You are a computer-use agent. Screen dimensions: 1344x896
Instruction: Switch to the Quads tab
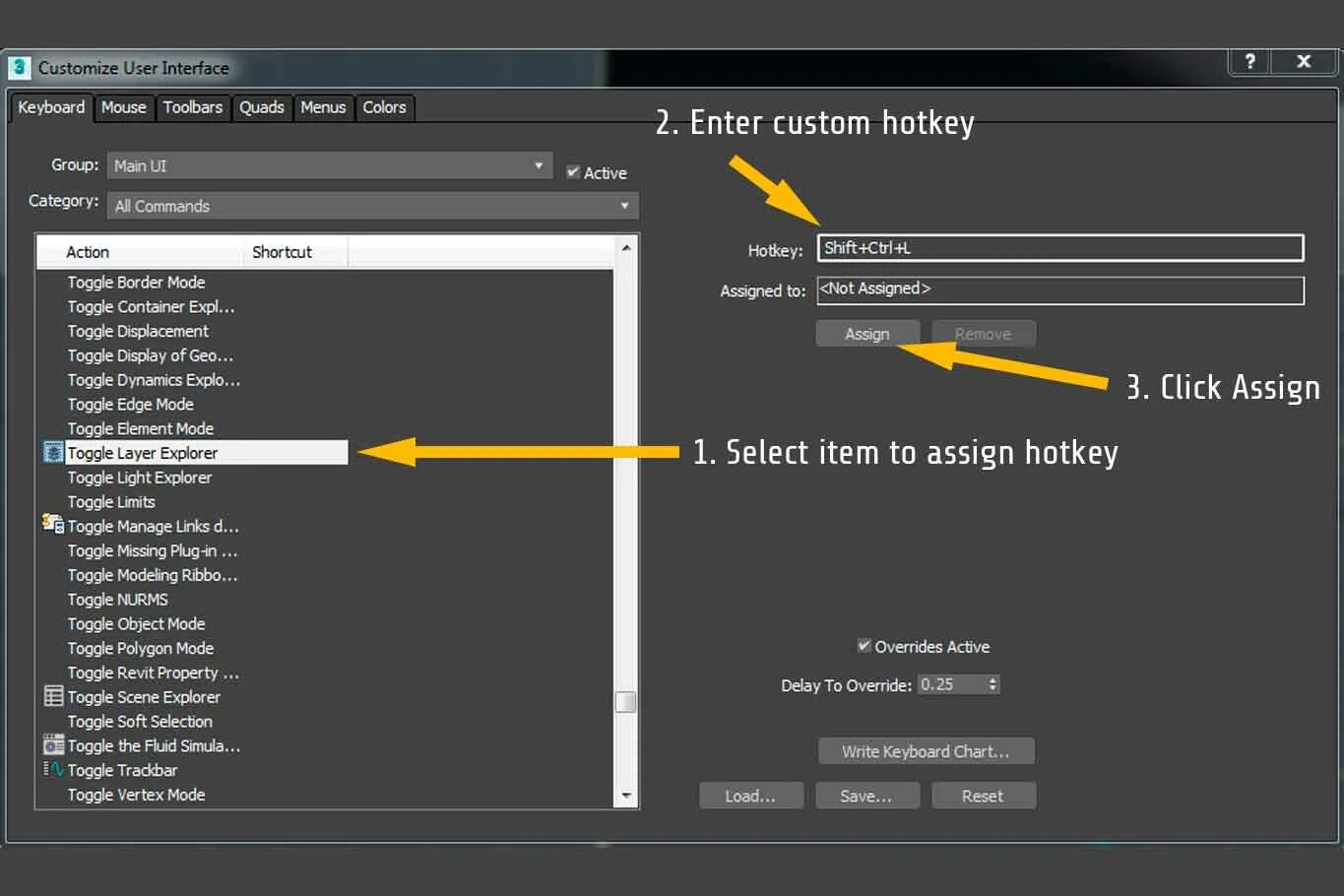[x=262, y=107]
